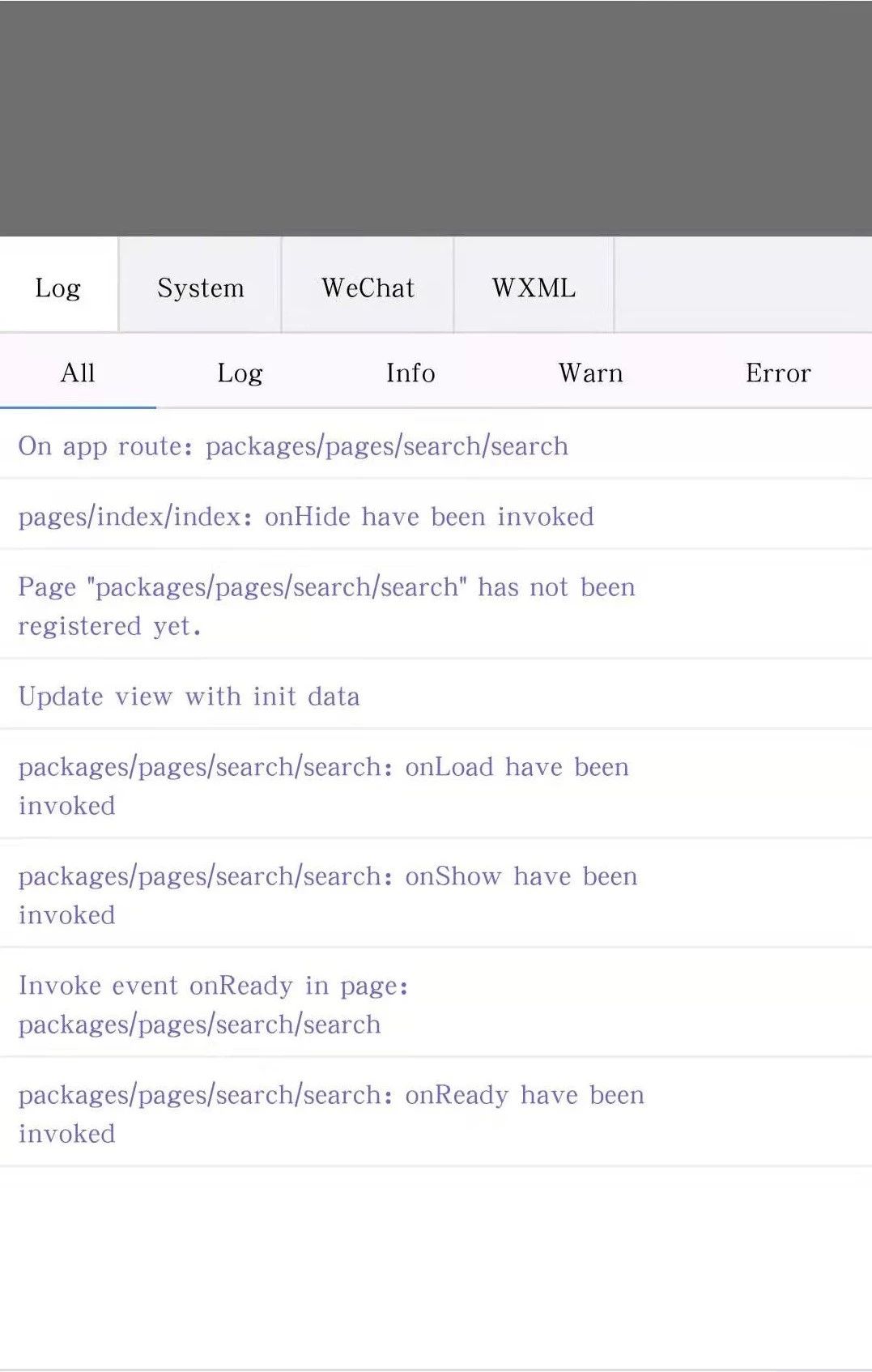Tap the gray mask above the console panel

436,118
